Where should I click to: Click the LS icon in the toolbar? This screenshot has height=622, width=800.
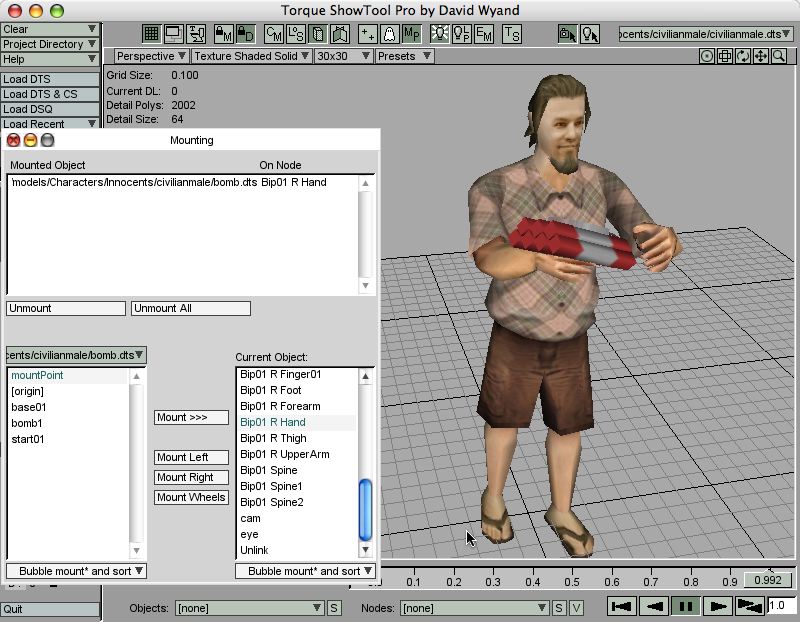pos(296,33)
